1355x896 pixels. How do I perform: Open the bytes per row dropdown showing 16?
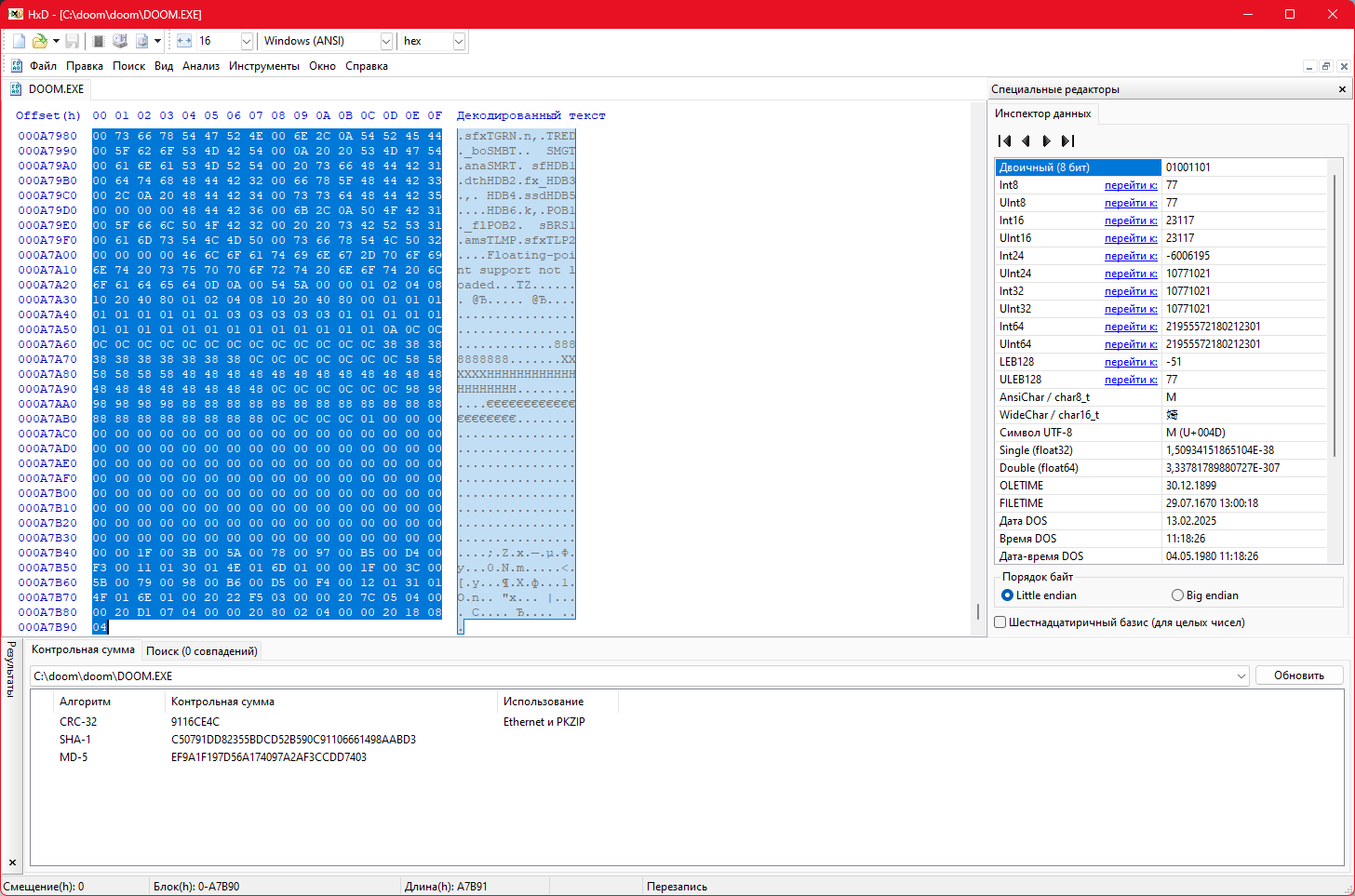247,41
